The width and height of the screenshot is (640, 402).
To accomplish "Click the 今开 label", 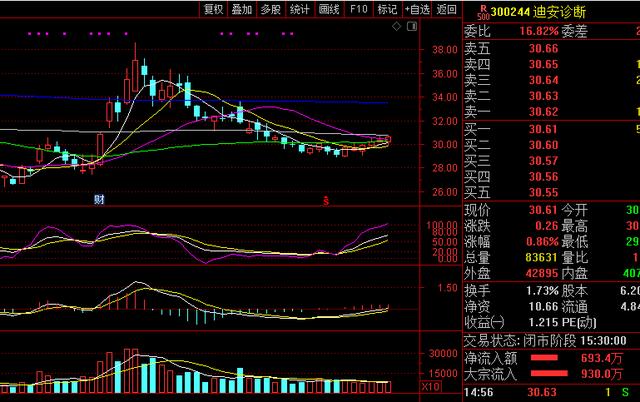I will [x=574, y=210].
